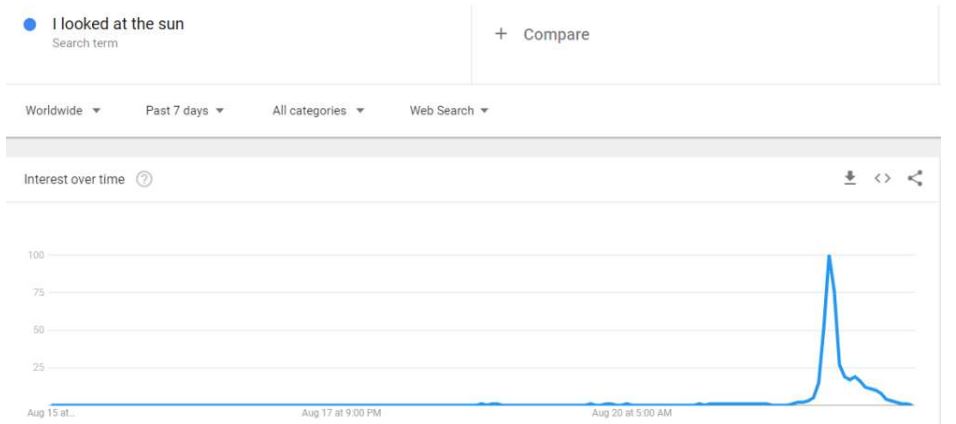
Task: Click the 100 value on the y-axis
Action: (x=39, y=255)
